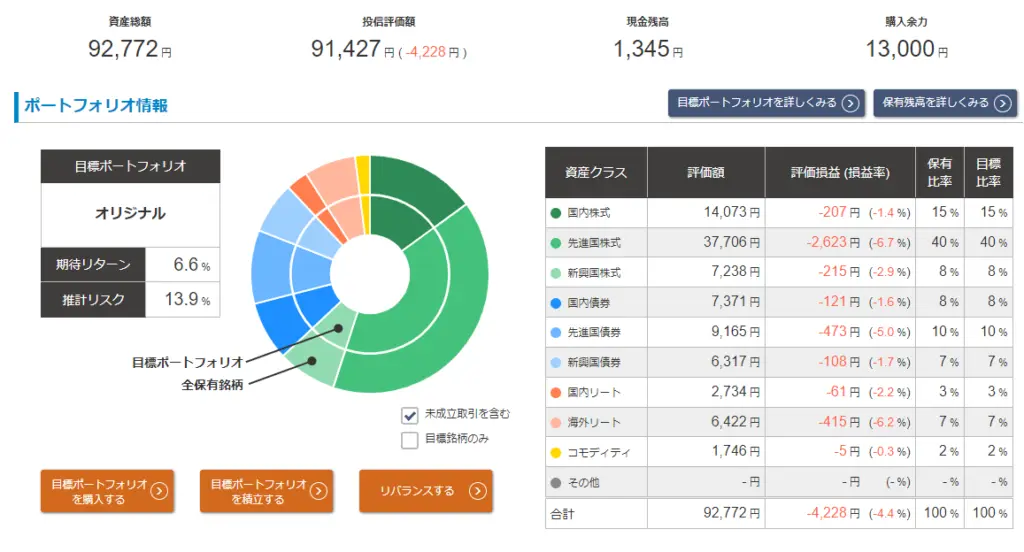Click the yellow コモディティ legend dot
1024x552 pixels.
556,452
